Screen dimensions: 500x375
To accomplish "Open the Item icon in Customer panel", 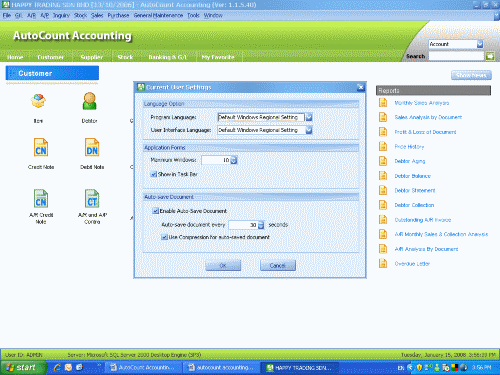I will (x=38, y=101).
